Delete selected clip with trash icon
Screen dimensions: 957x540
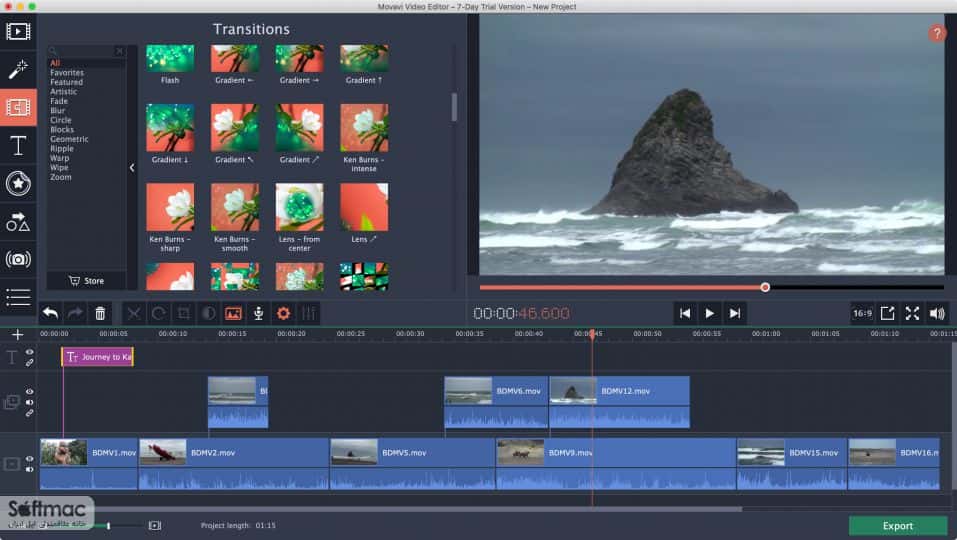tap(100, 314)
